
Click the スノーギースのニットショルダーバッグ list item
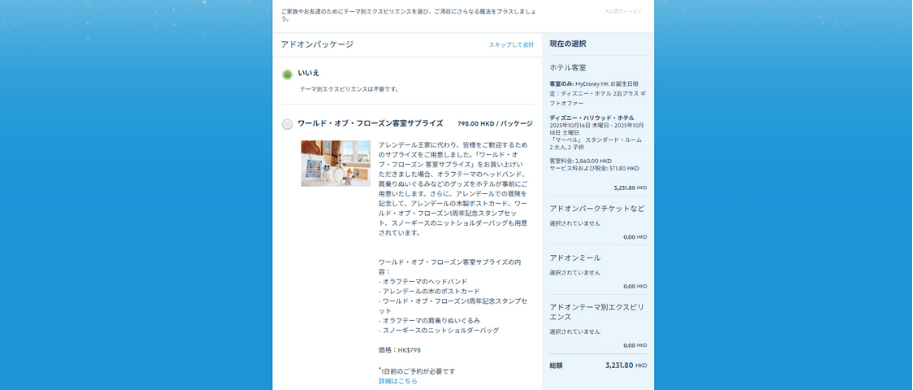coord(438,331)
